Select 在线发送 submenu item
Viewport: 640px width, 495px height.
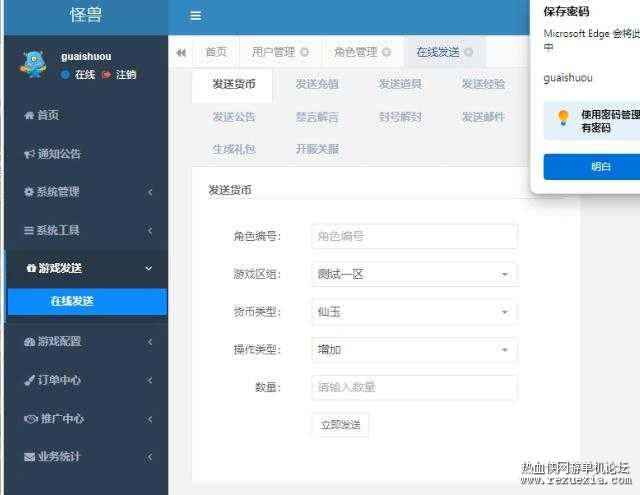(x=87, y=302)
